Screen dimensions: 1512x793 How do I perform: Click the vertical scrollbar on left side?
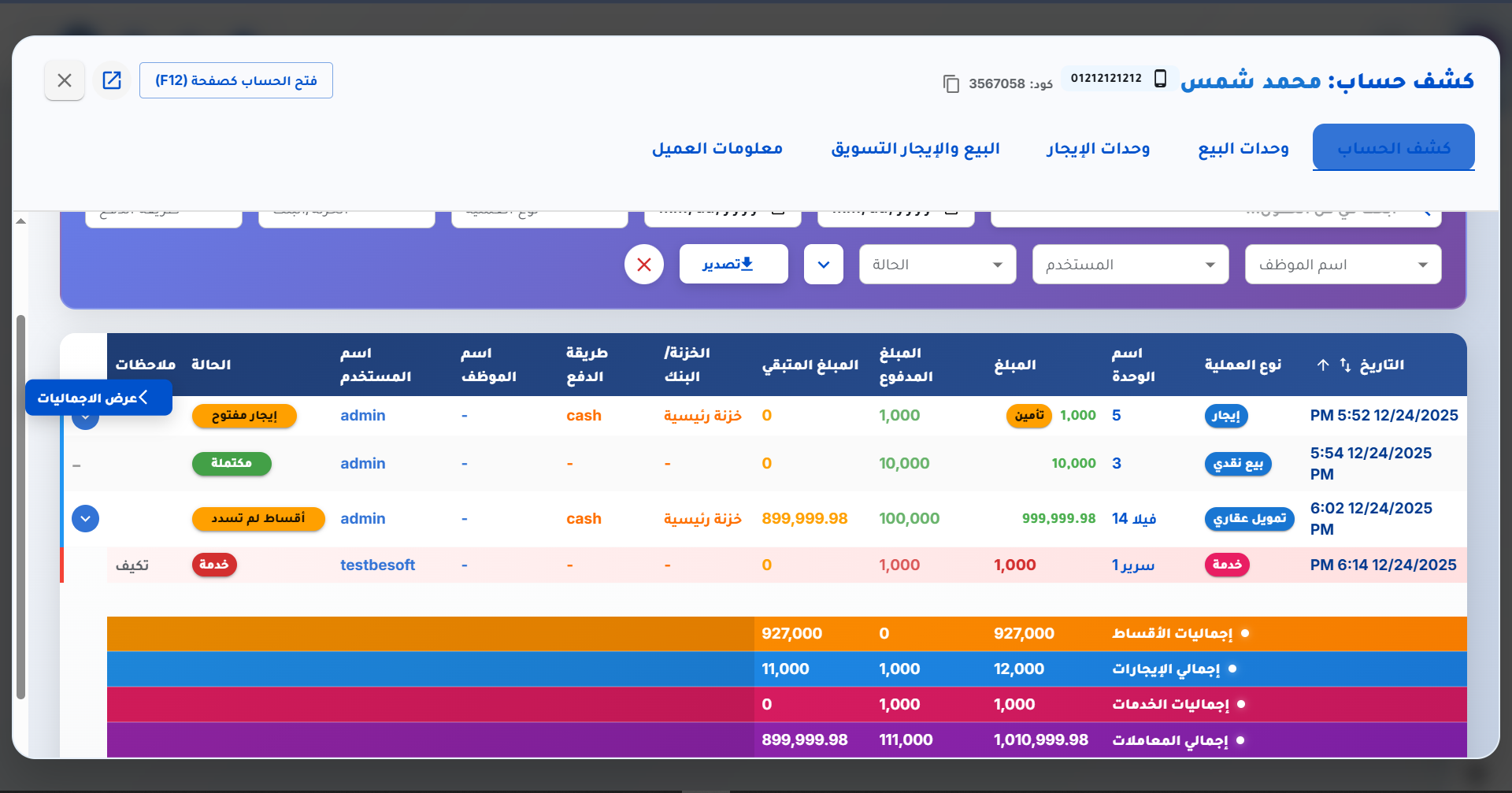tap(20, 507)
